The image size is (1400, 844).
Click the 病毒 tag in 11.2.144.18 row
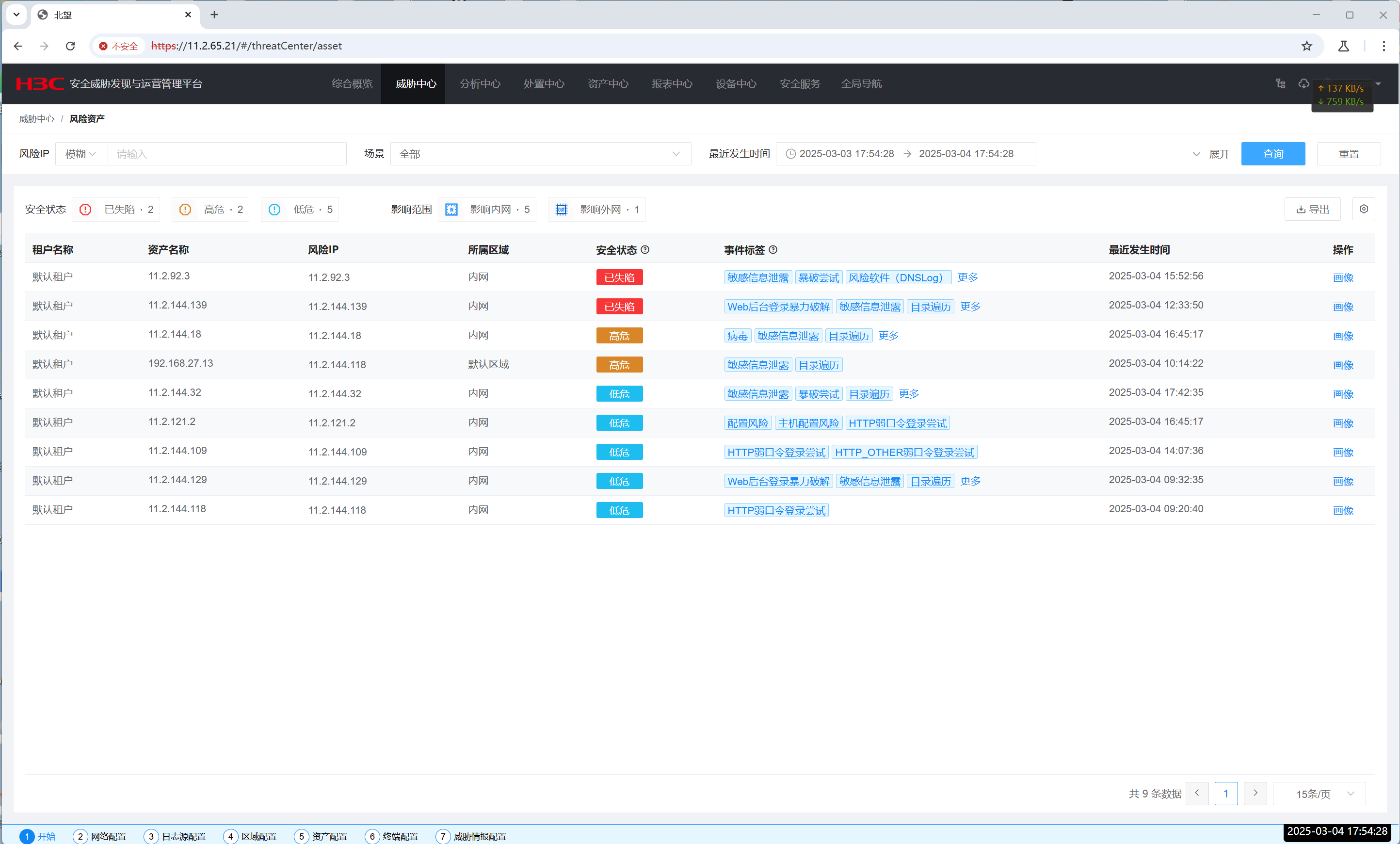tap(738, 335)
